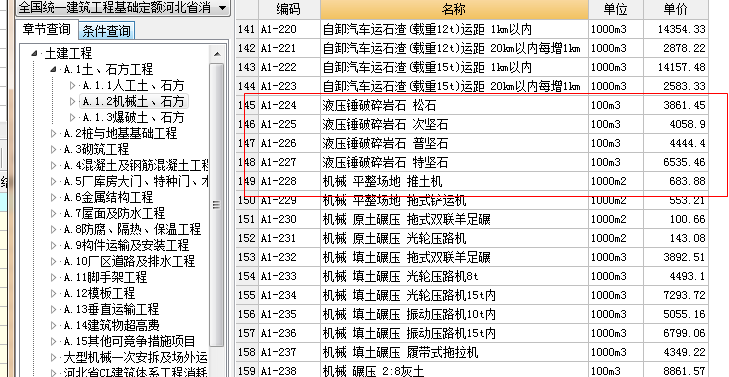Screen dimensions: 729x377
Task: Select A.8防腐、隔热、保温工程 tree item
Action: pyautogui.click(x=132, y=229)
